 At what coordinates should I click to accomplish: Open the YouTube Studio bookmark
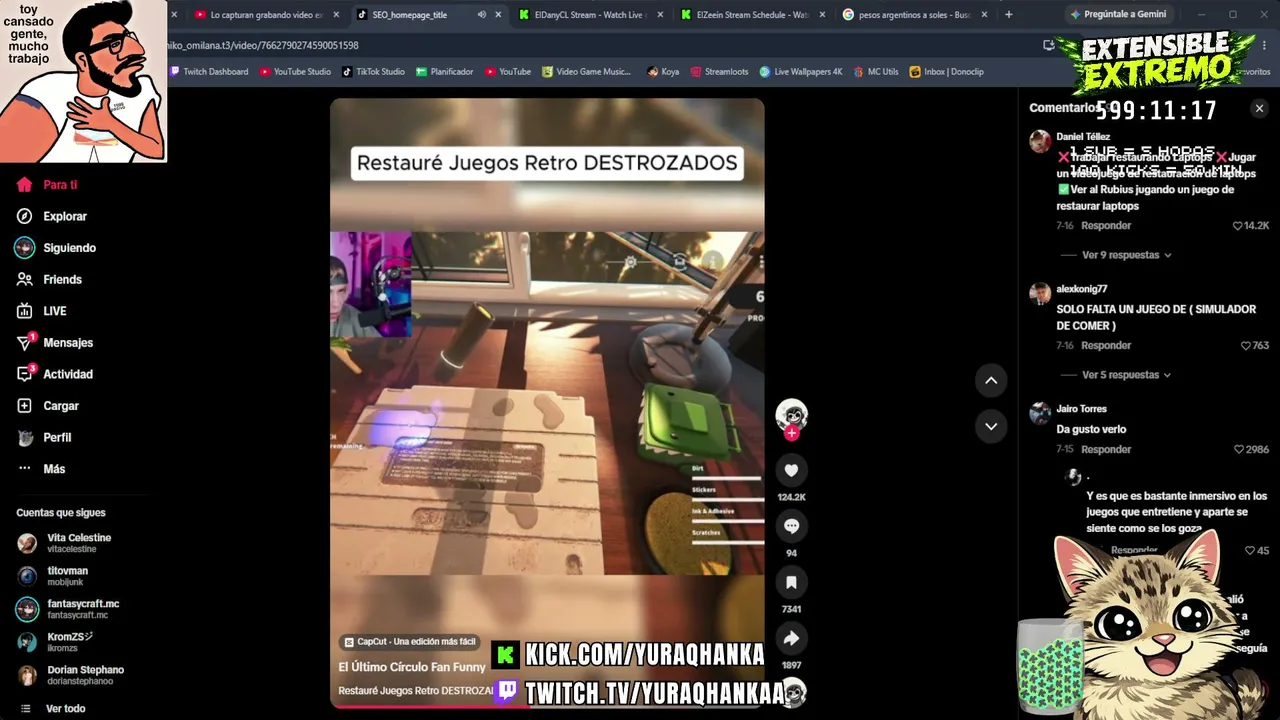(295, 72)
